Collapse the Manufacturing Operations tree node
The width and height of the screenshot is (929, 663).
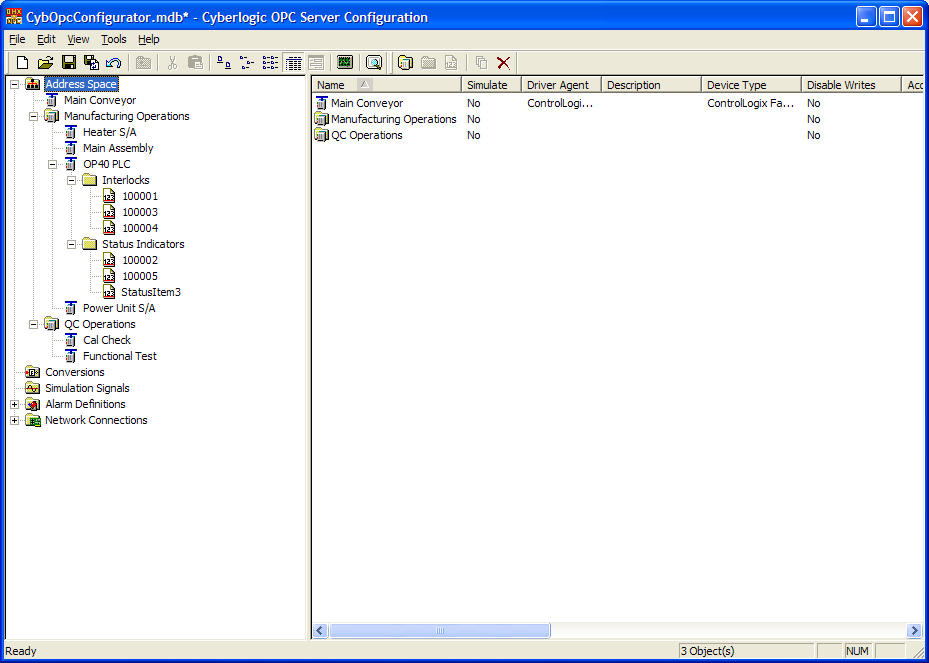click(x=34, y=116)
